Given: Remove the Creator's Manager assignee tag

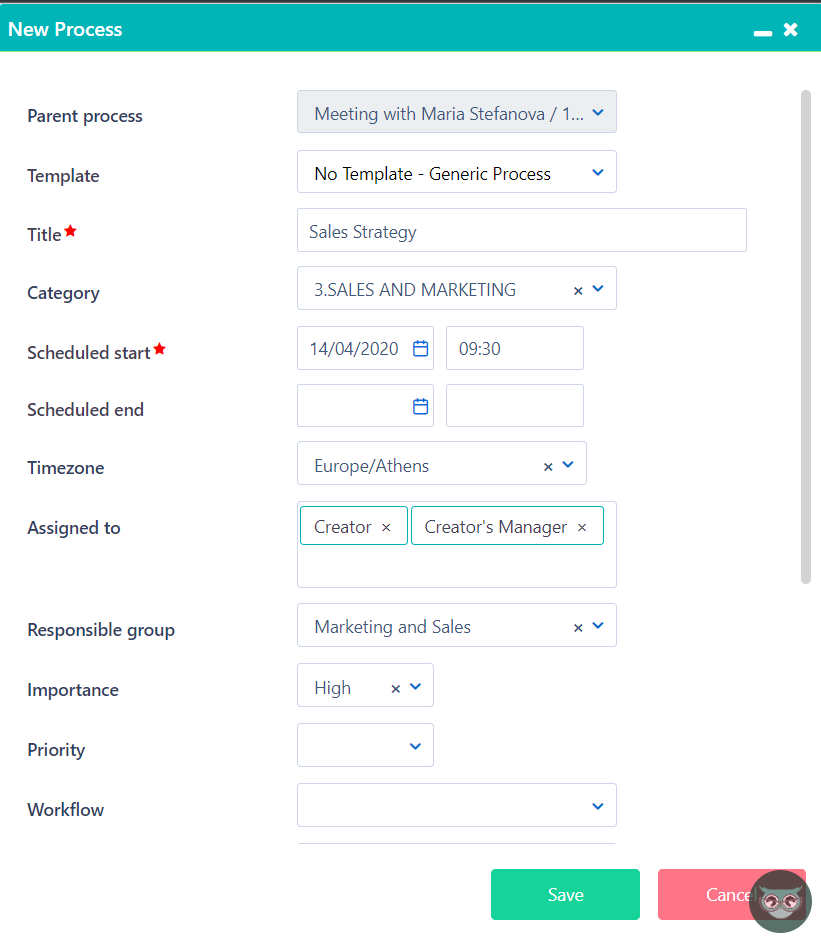Looking at the screenshot, I should (x=581, y=526).
